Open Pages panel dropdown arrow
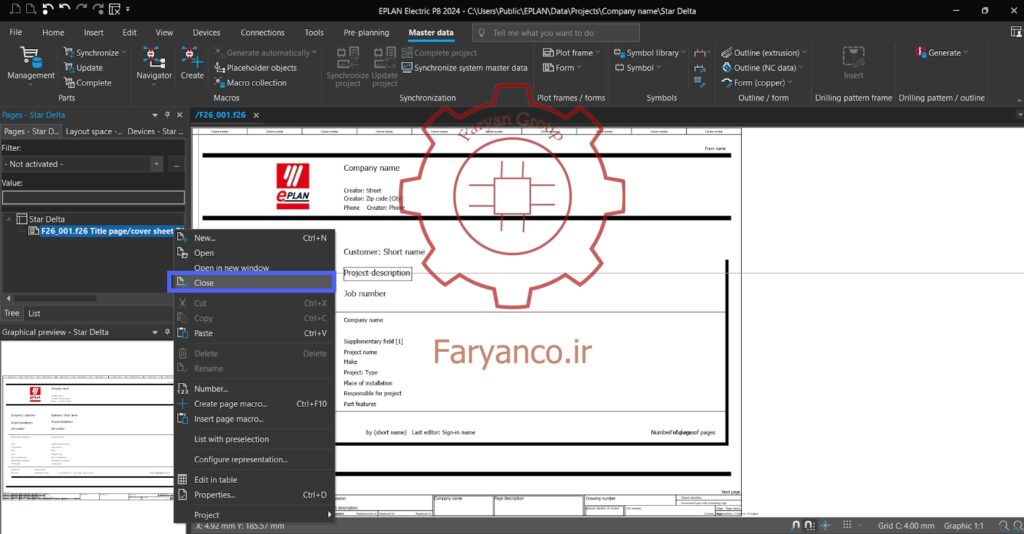Image resolution: width=1024 pixels, height=534 pixels. click(x=155, y=115)
